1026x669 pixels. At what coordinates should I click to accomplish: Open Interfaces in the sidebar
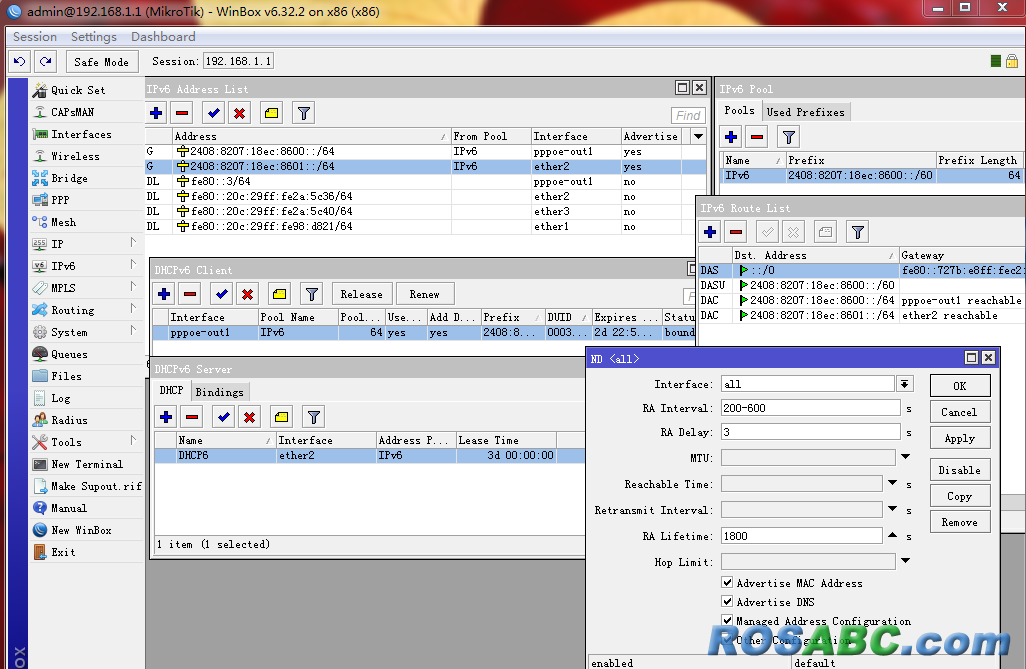[81, 134]
